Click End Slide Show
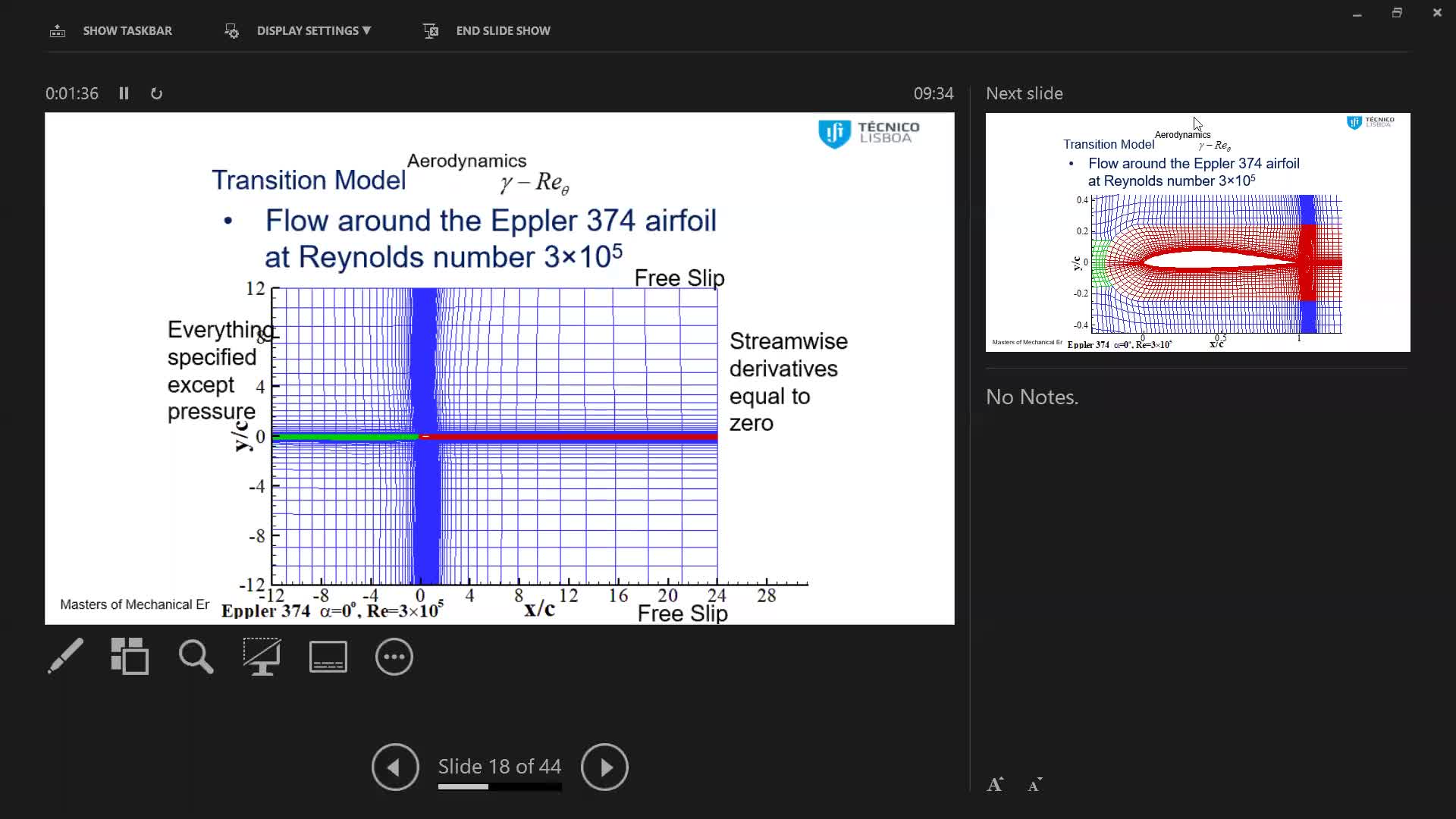1456x819 pixels. (x=503, y=30)
